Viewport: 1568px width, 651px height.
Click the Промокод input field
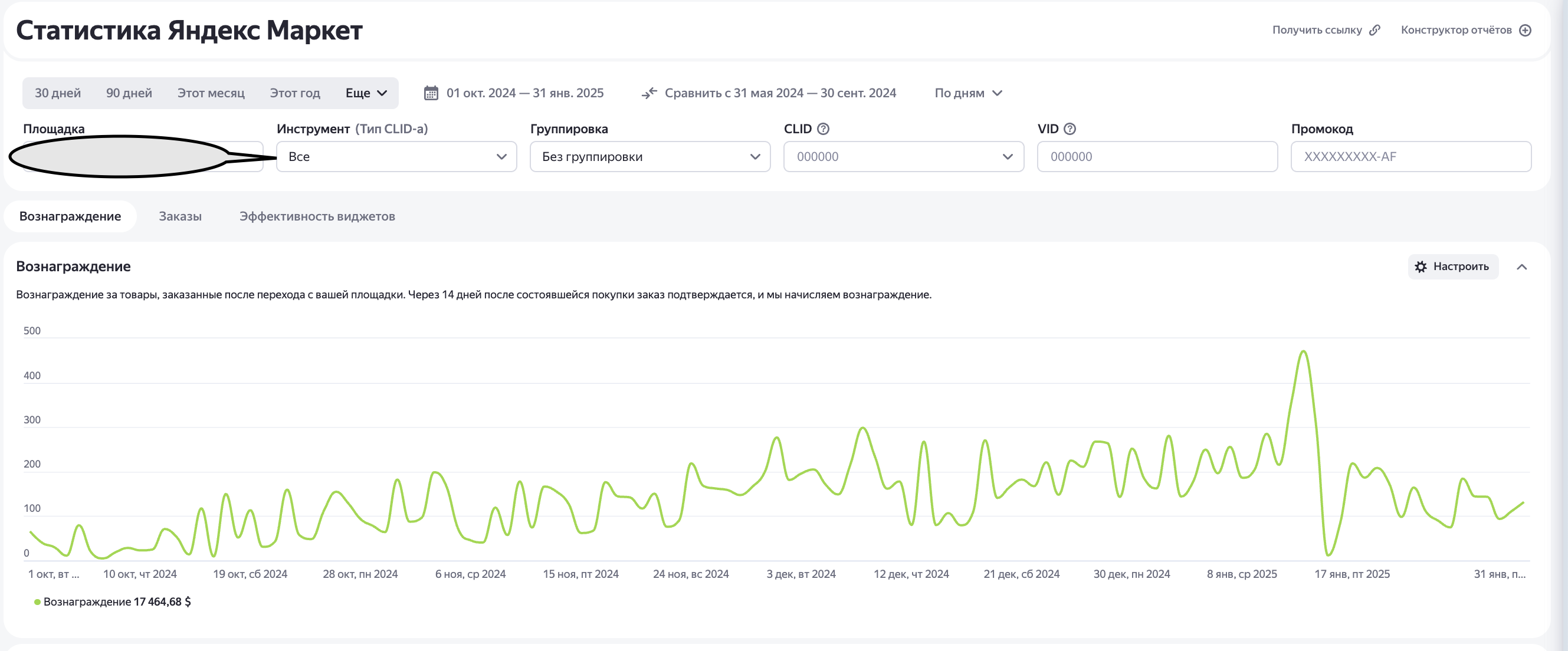[x=1411, y=156]
